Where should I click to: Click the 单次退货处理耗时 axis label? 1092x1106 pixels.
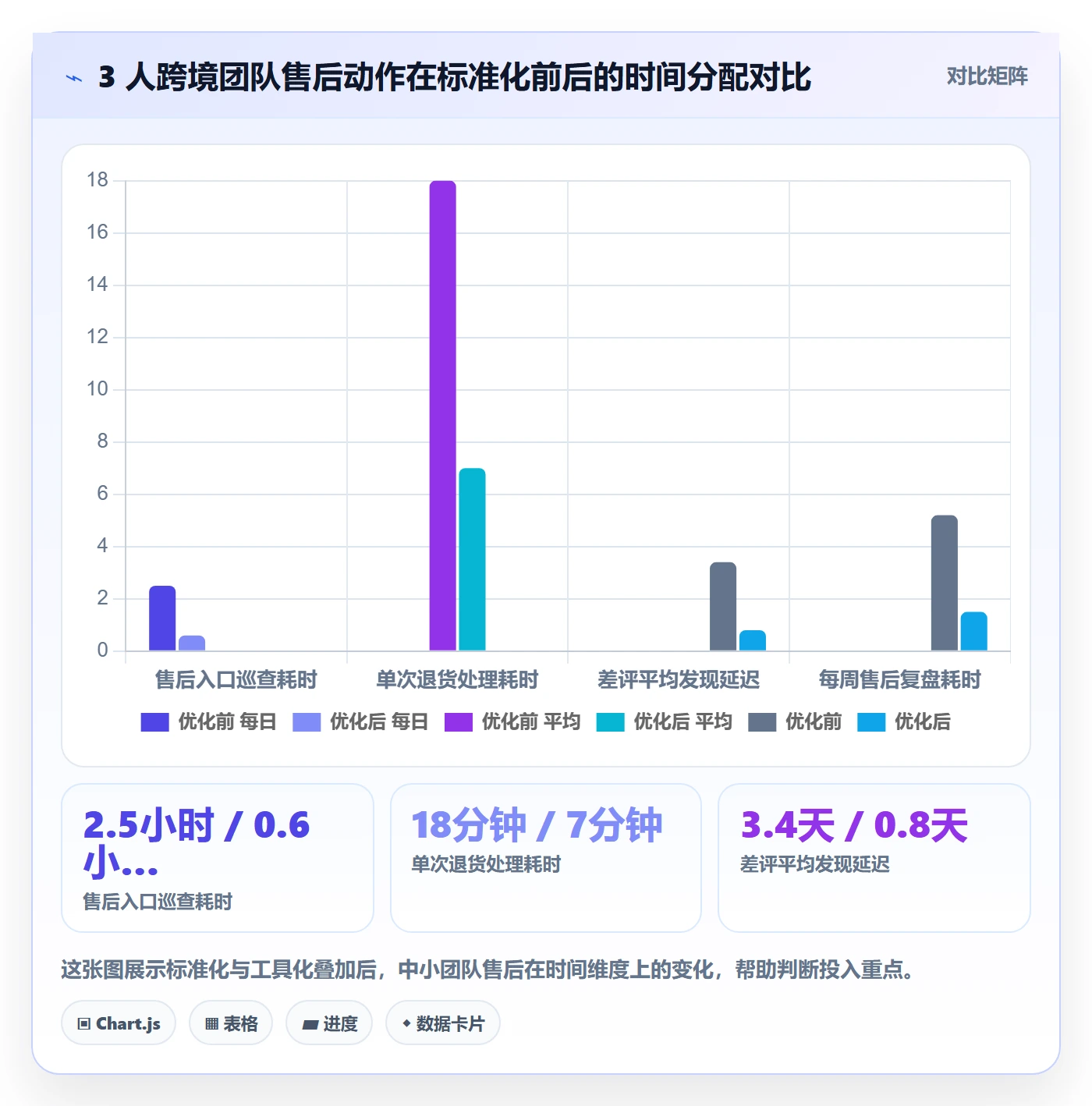click(x=457, y=680)
